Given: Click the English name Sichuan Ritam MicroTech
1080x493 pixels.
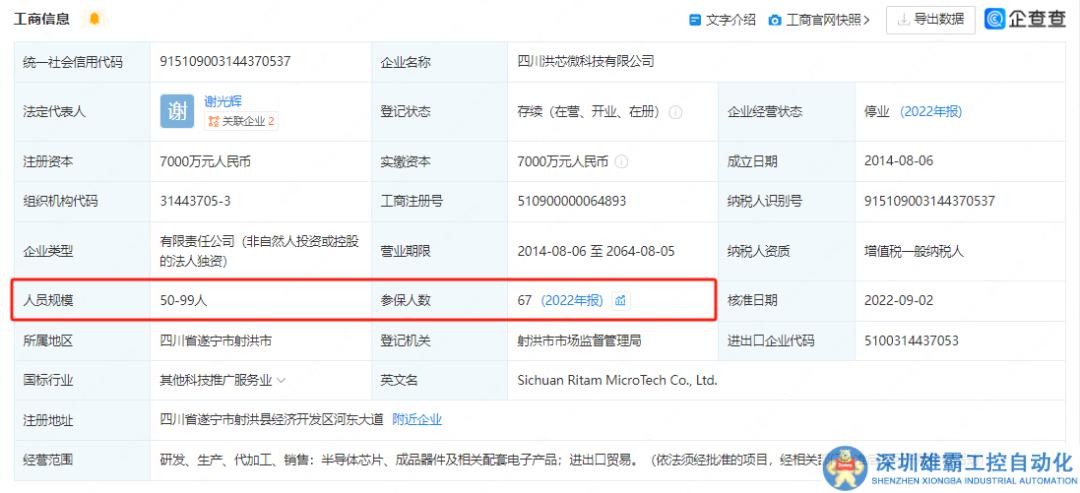Looking at the screenshot, I should 617,380.
